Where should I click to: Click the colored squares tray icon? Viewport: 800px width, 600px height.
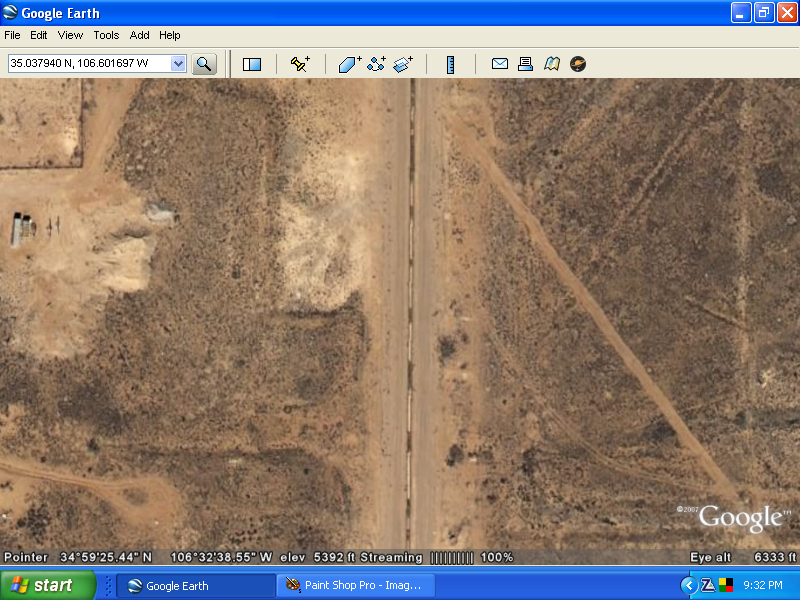click(x=726, y=585)
